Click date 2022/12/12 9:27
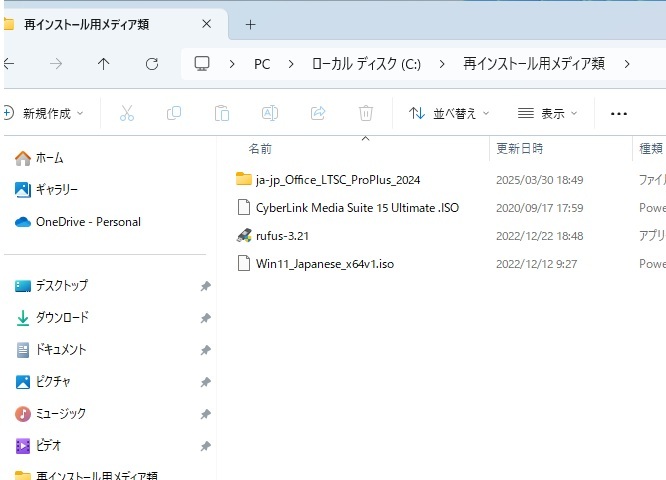Viewport: 666px width, 480px height. (536, 264)
